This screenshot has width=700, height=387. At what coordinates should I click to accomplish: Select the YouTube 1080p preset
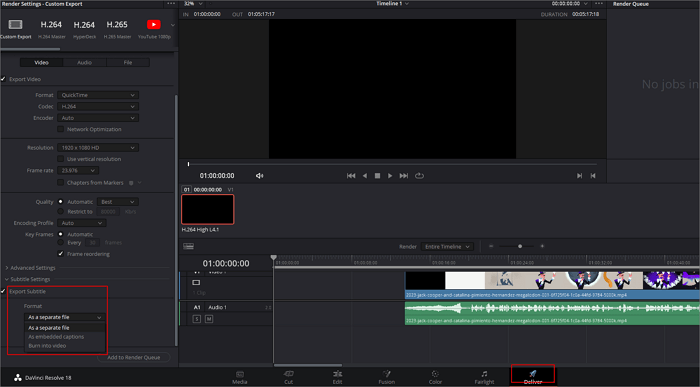tap(154, 25)
